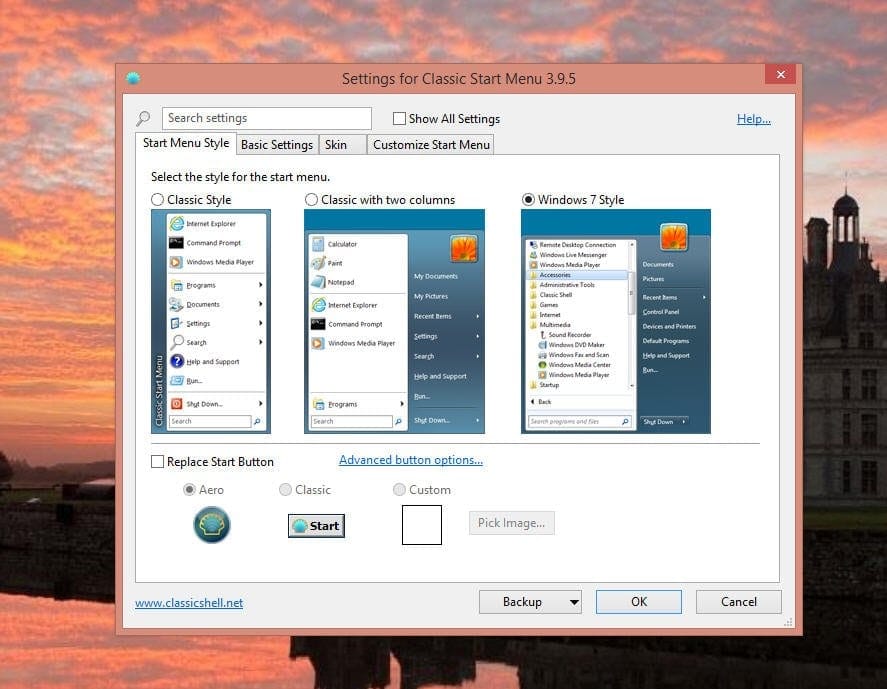Select the Classic Style radio button
This screenshot has width=887, height=689.
[x=158, y=200]
